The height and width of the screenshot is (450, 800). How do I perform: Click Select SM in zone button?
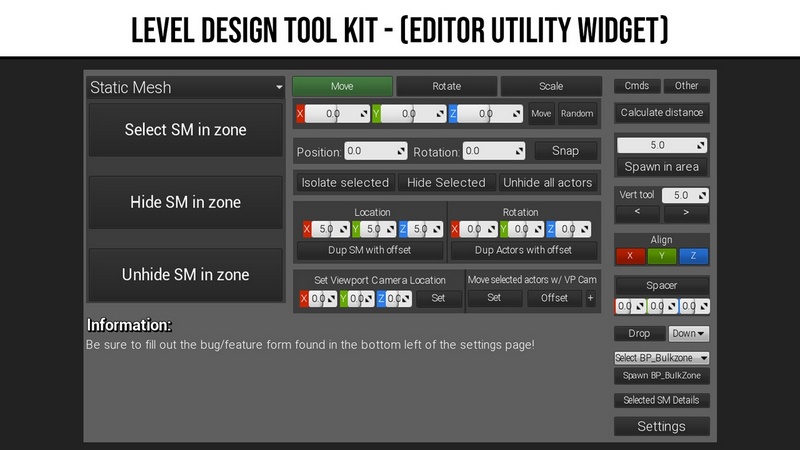click(185, 130)
